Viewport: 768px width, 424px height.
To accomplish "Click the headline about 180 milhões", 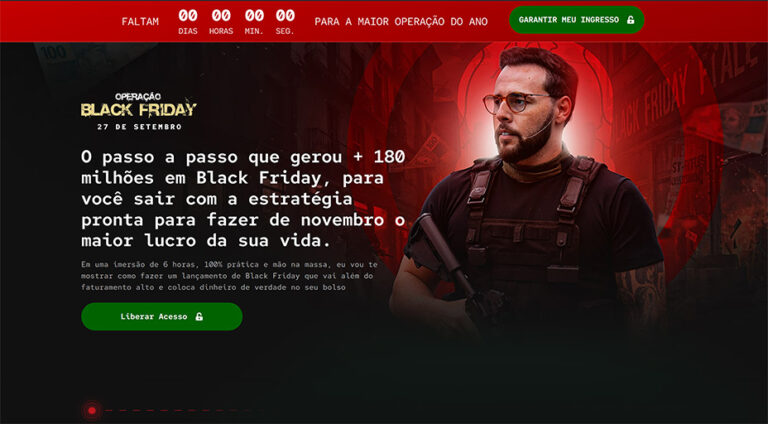I will (x=243, y=198).
